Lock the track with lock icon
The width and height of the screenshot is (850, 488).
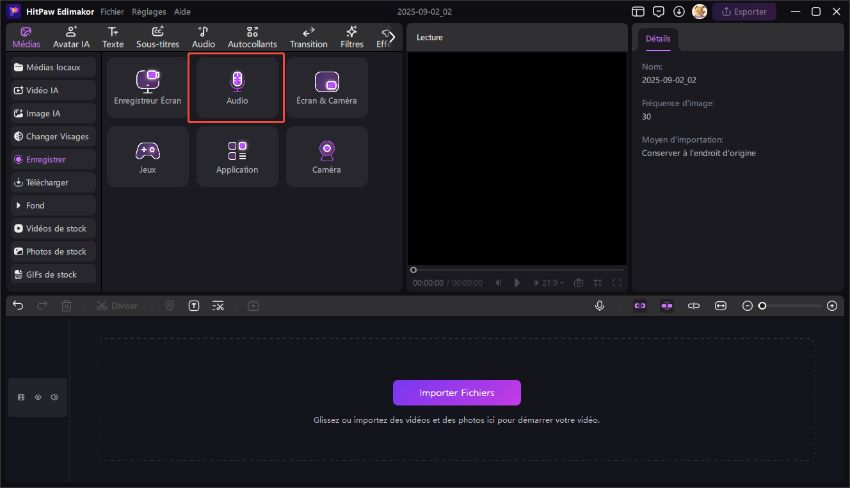(x=21, y=397)
